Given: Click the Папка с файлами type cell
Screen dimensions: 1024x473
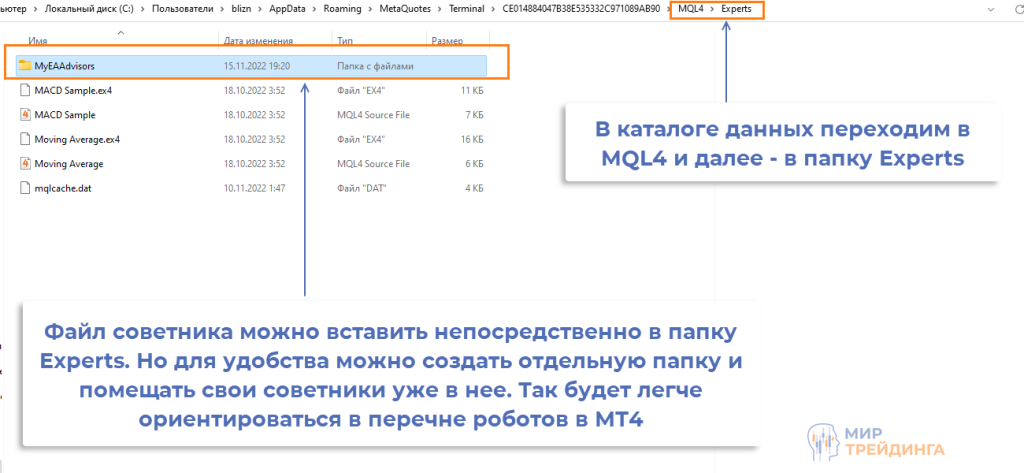Looking at the screenshot, I should (375, 66).
